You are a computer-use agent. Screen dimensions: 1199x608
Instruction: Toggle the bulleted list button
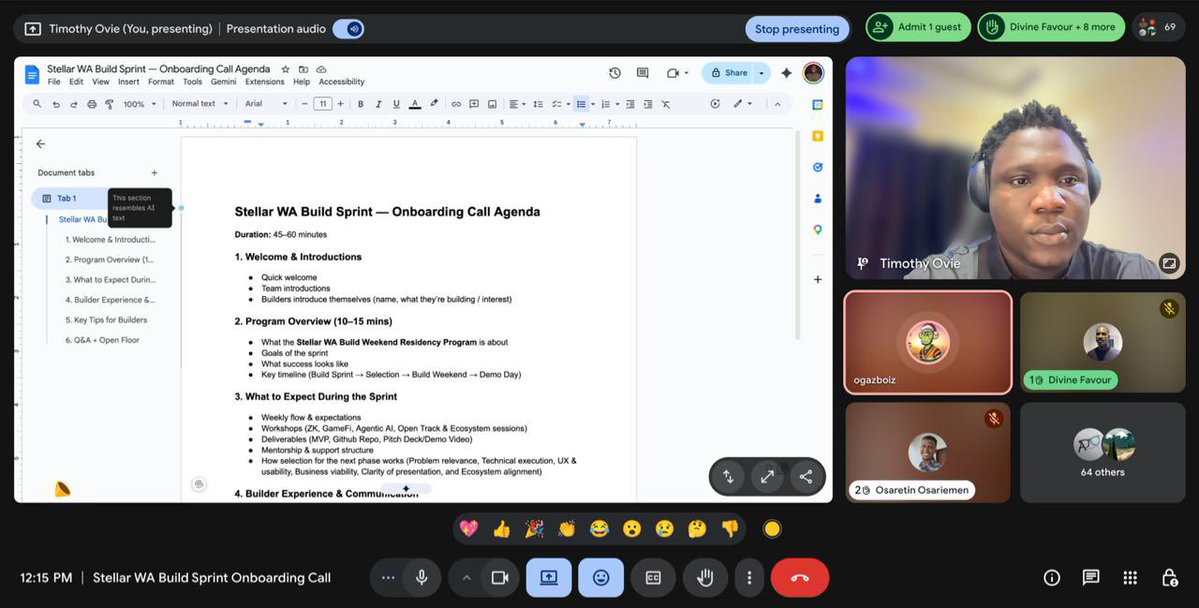click(x=581, y=104)
